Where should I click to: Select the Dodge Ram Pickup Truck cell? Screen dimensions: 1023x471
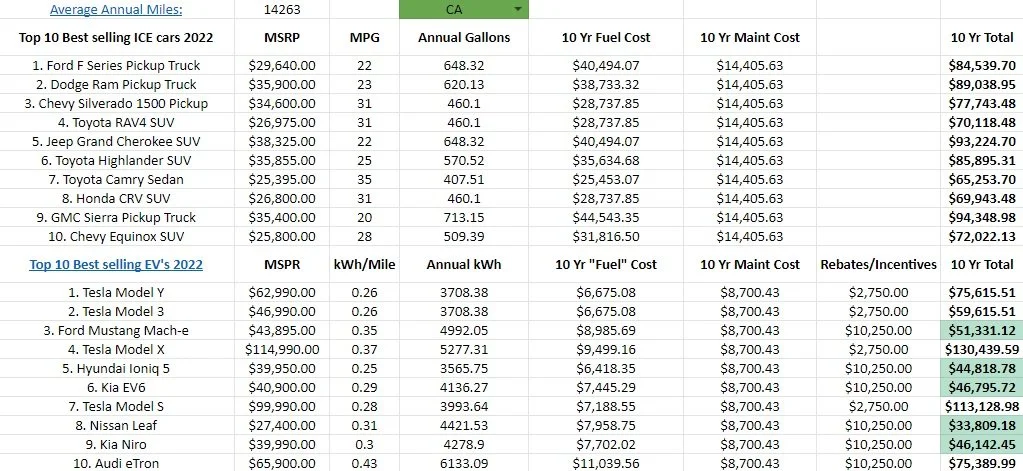tap(116, 84)
